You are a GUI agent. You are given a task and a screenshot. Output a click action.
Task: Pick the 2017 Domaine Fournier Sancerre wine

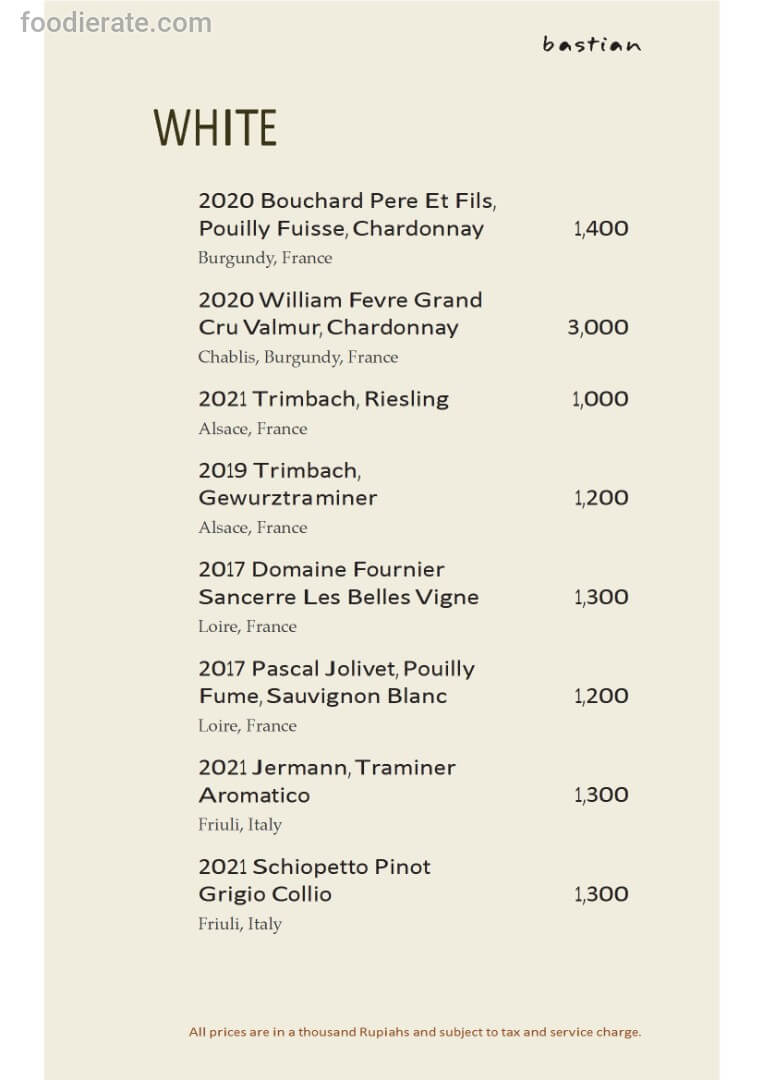(x=338, y=583)
